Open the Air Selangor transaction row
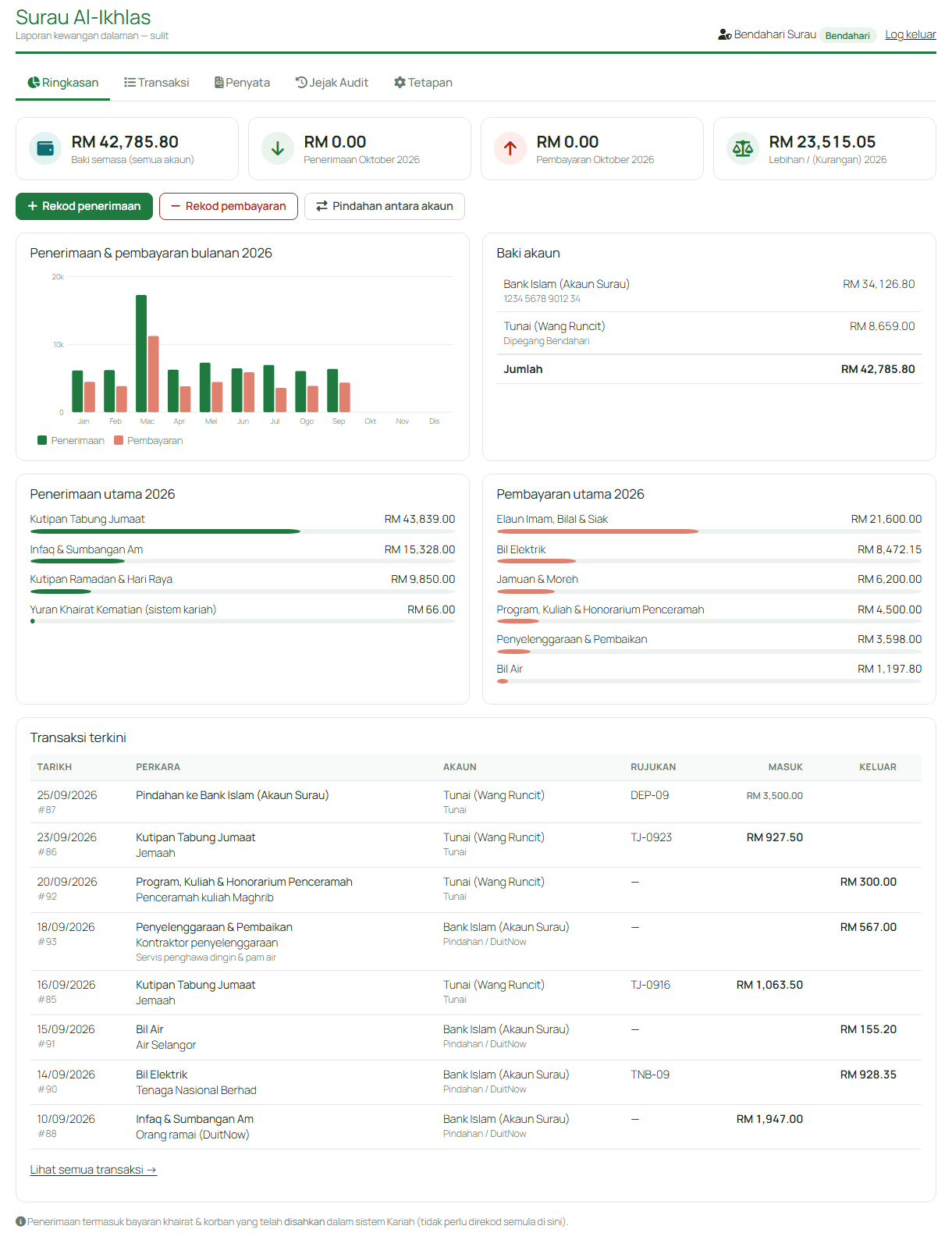This screenshot has height=1247, width=952. pos(476,1037)
